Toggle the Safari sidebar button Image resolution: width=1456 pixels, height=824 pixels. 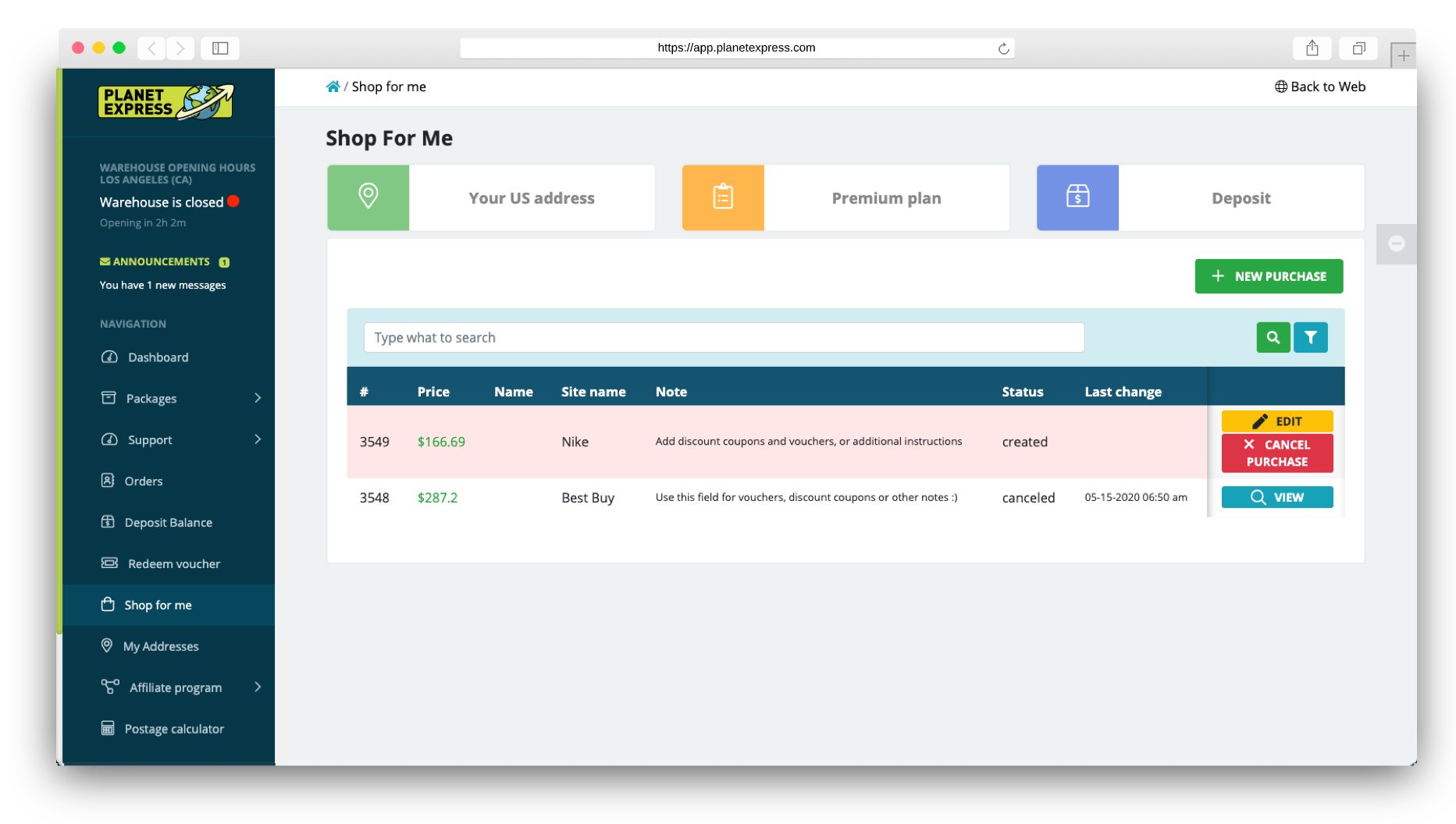220,48
